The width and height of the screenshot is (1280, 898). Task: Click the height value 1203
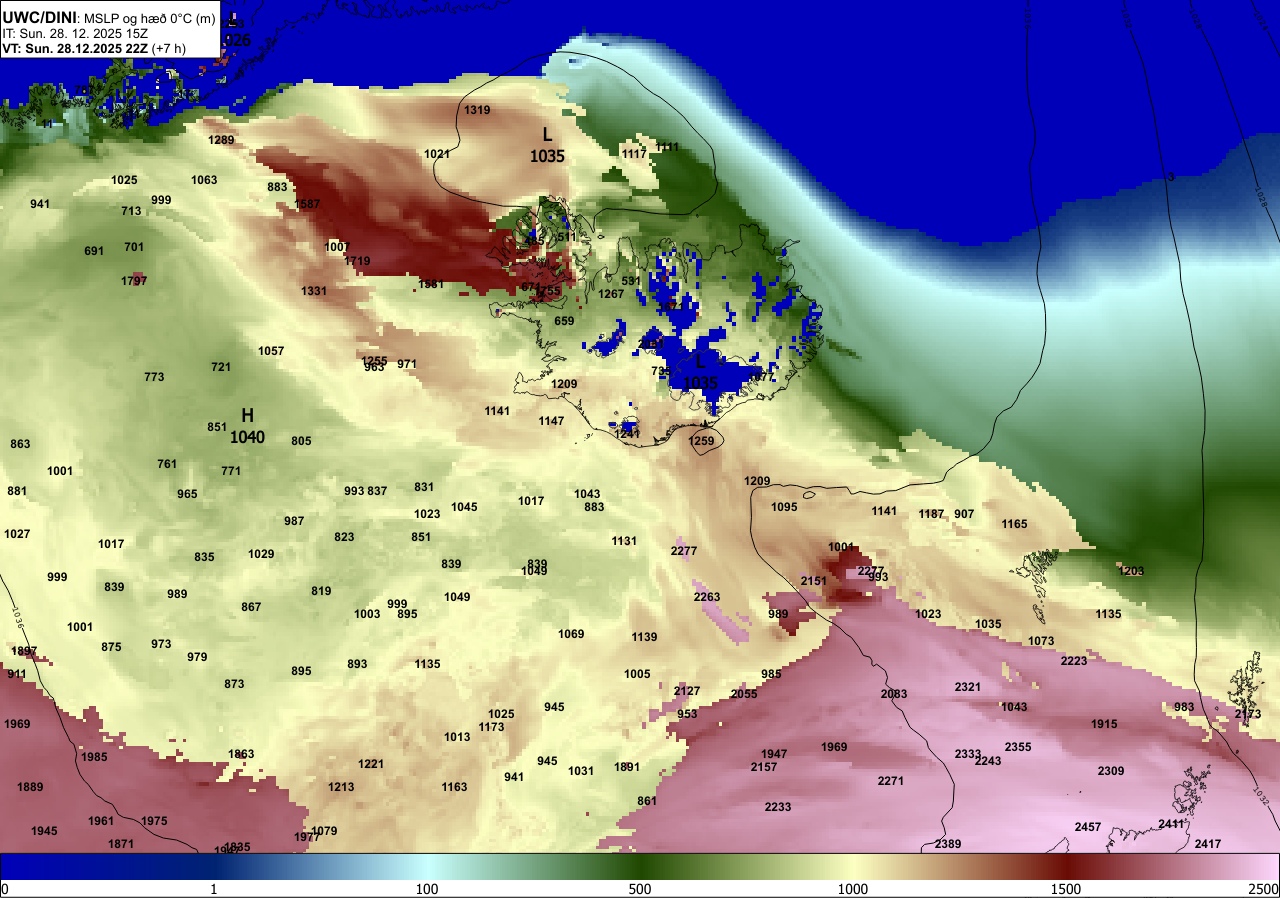1131,571
